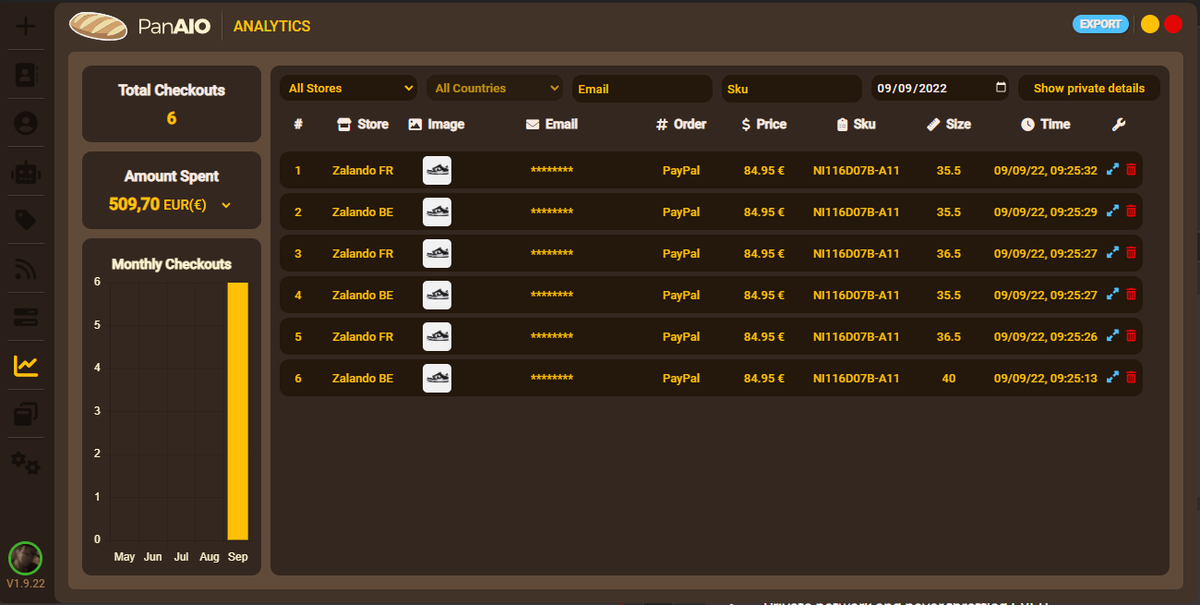Screen dimensions: 1200x605
Task: Open the RSS feed sidebar icon
Action: click(26, 269)
